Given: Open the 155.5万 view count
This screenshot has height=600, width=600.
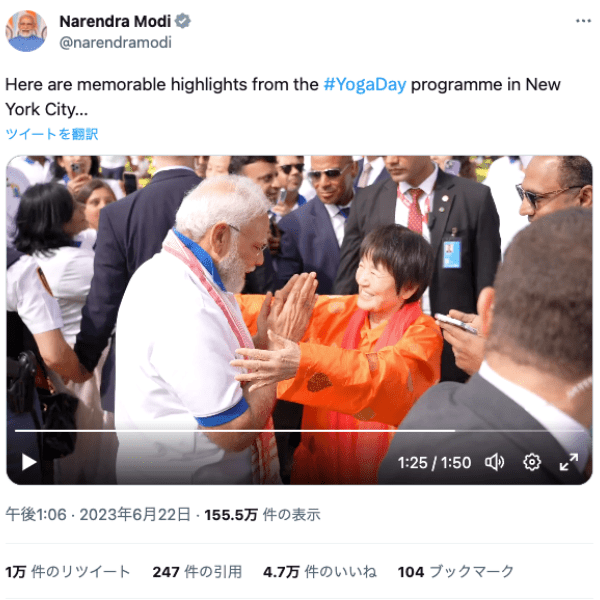Looking at the screenshot, I should [262, 515].
